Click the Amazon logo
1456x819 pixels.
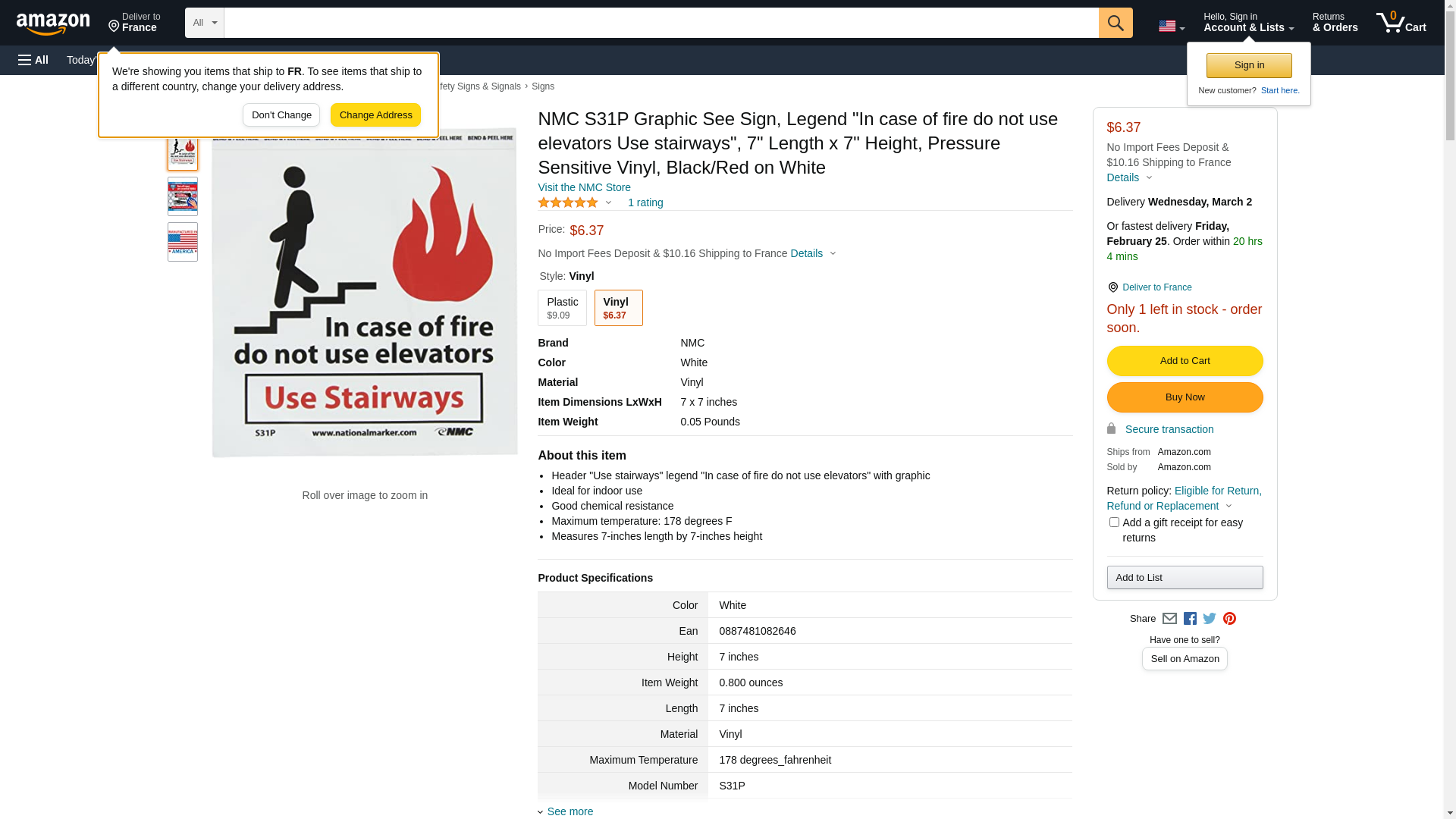click(x=53, y=24)
